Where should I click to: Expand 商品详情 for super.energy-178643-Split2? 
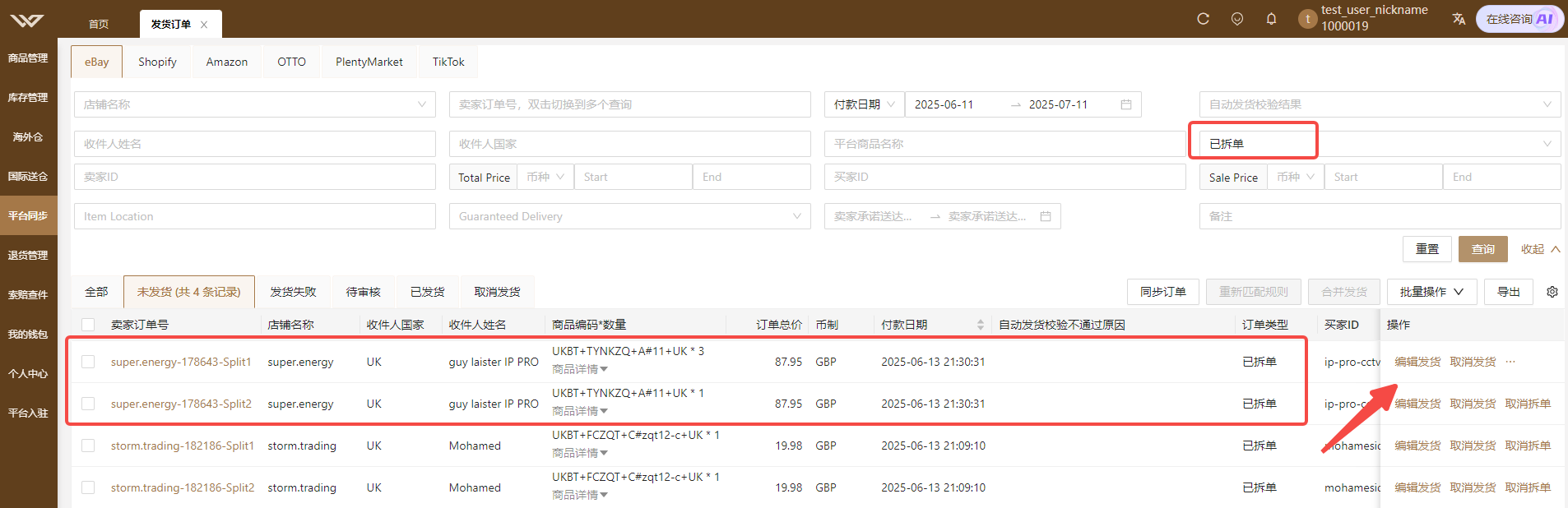coord(579,411)
